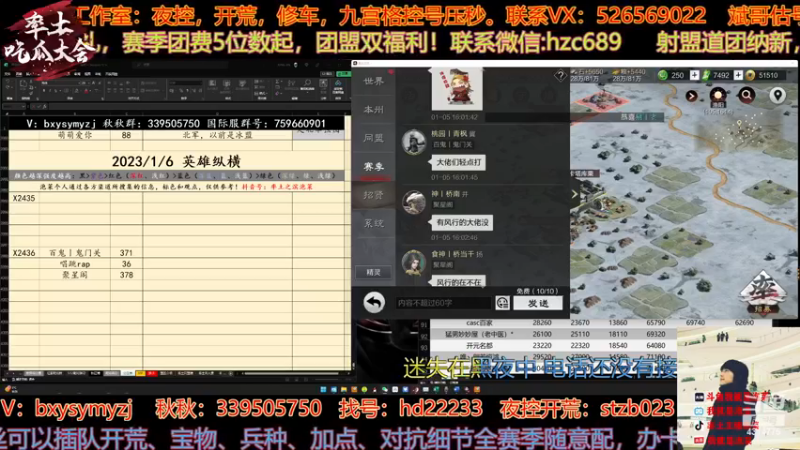Select the red-colored sheet tab

tap(152, 373)
